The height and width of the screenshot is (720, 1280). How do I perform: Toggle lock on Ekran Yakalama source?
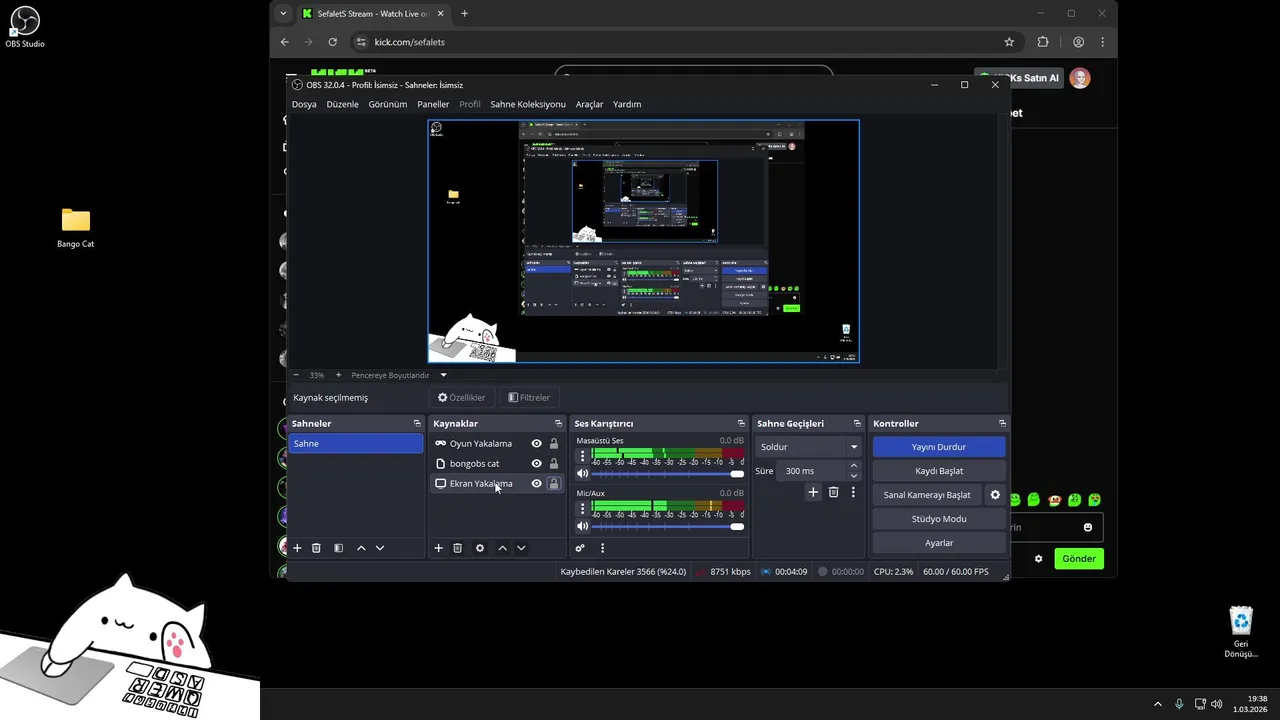(x=554, y=484)
